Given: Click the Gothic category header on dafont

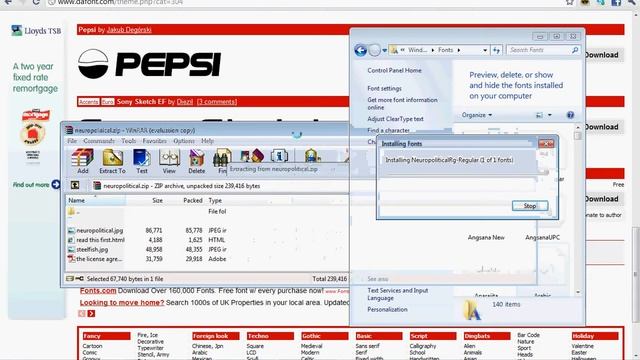Looking at the screenshot, I should (x=324, y=336).
